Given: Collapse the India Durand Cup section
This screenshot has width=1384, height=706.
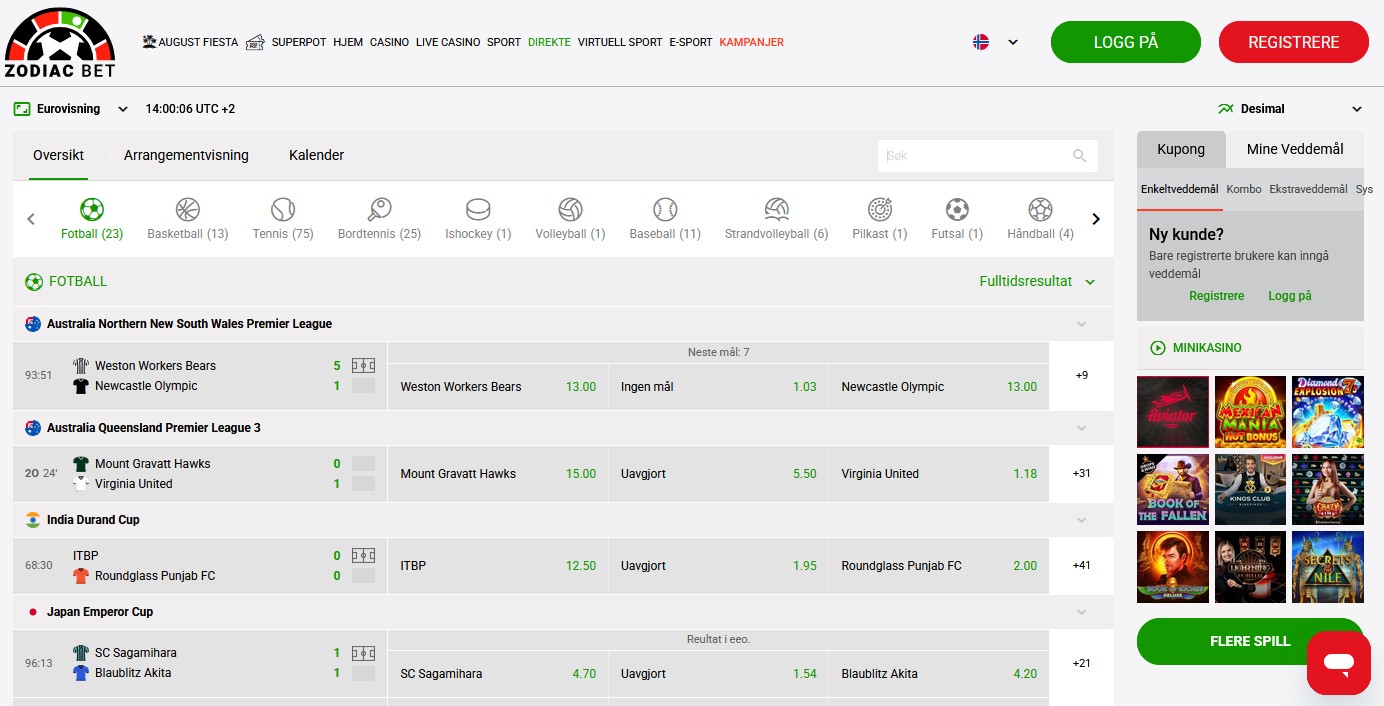Looking at the screenshot, I should (x=1081, y=520).
